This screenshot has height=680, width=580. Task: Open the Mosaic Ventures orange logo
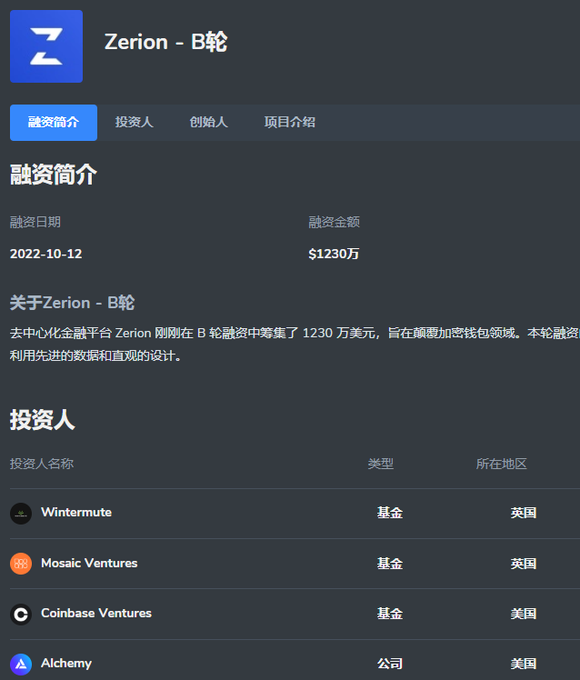pos(21,564)
